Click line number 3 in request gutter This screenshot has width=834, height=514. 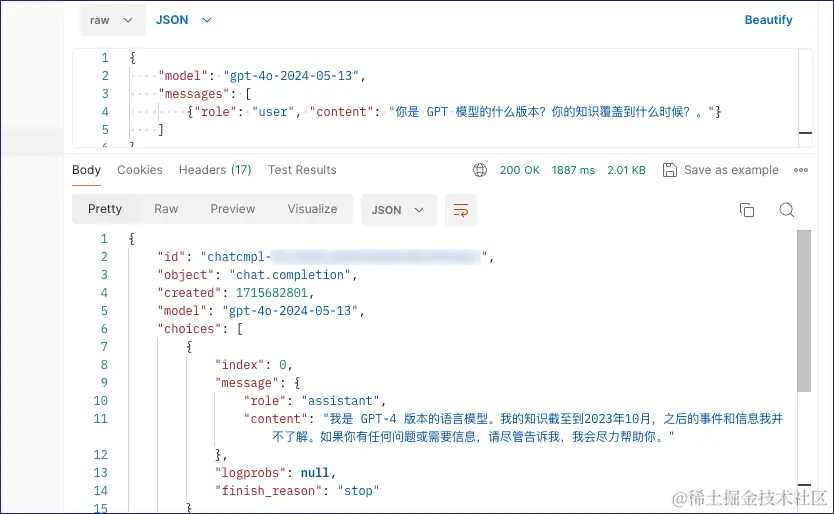(105, 94)
